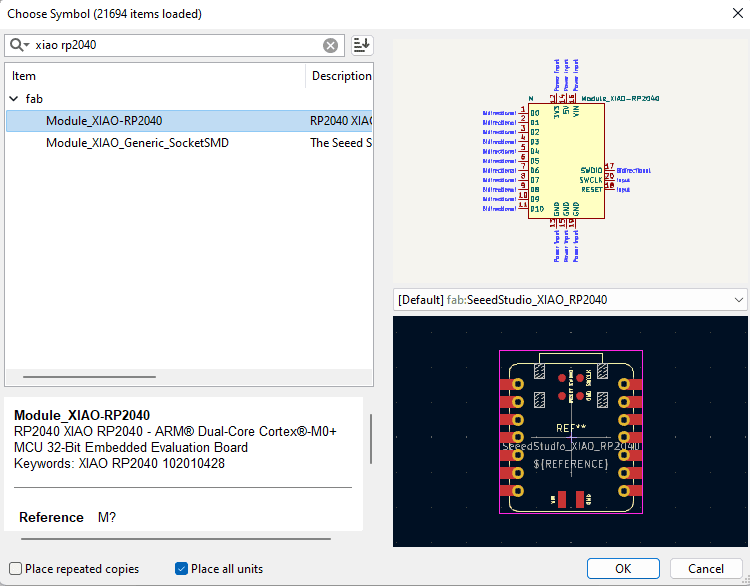Image resolution: width=750 pixels, height=586 pixels.
Task: Click the Keywords line in details panel
Action: (119, 463)
